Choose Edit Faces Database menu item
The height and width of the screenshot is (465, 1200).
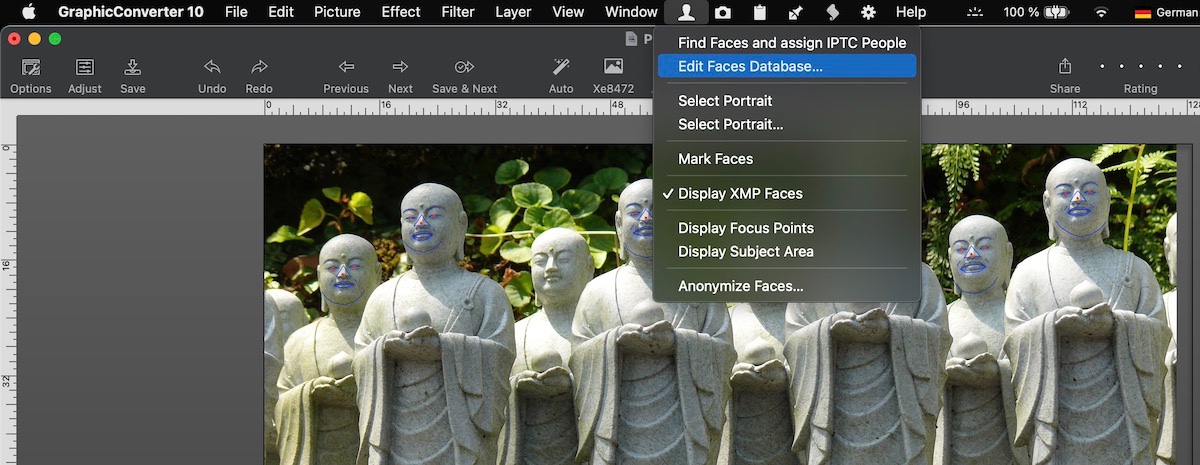pos(750,67)
